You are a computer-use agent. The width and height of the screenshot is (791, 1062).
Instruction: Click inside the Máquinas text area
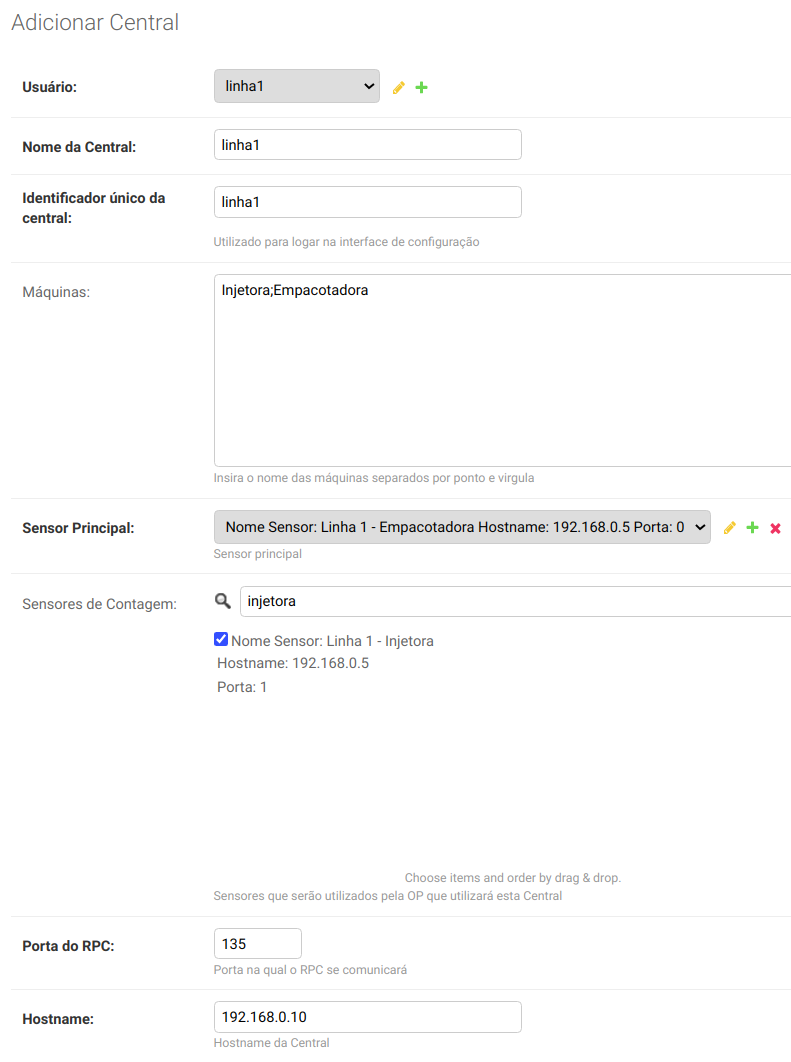click(x=502, y=370)
